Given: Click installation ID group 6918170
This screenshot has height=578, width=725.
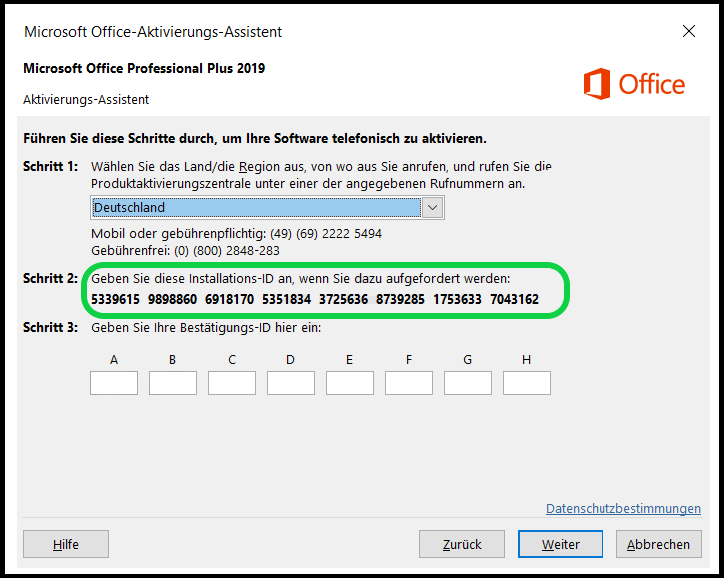Looking at the screenshot, I should click(x=229, y=300).
